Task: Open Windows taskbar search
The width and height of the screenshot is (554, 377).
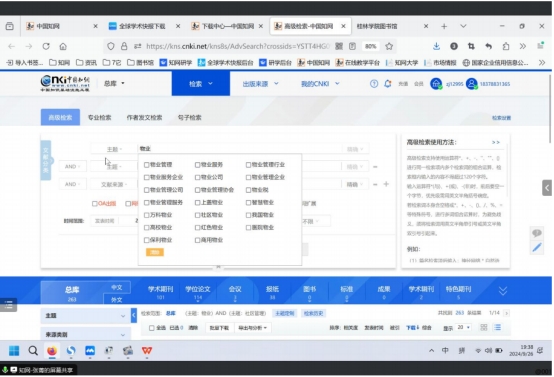Action: pos(33,351)
